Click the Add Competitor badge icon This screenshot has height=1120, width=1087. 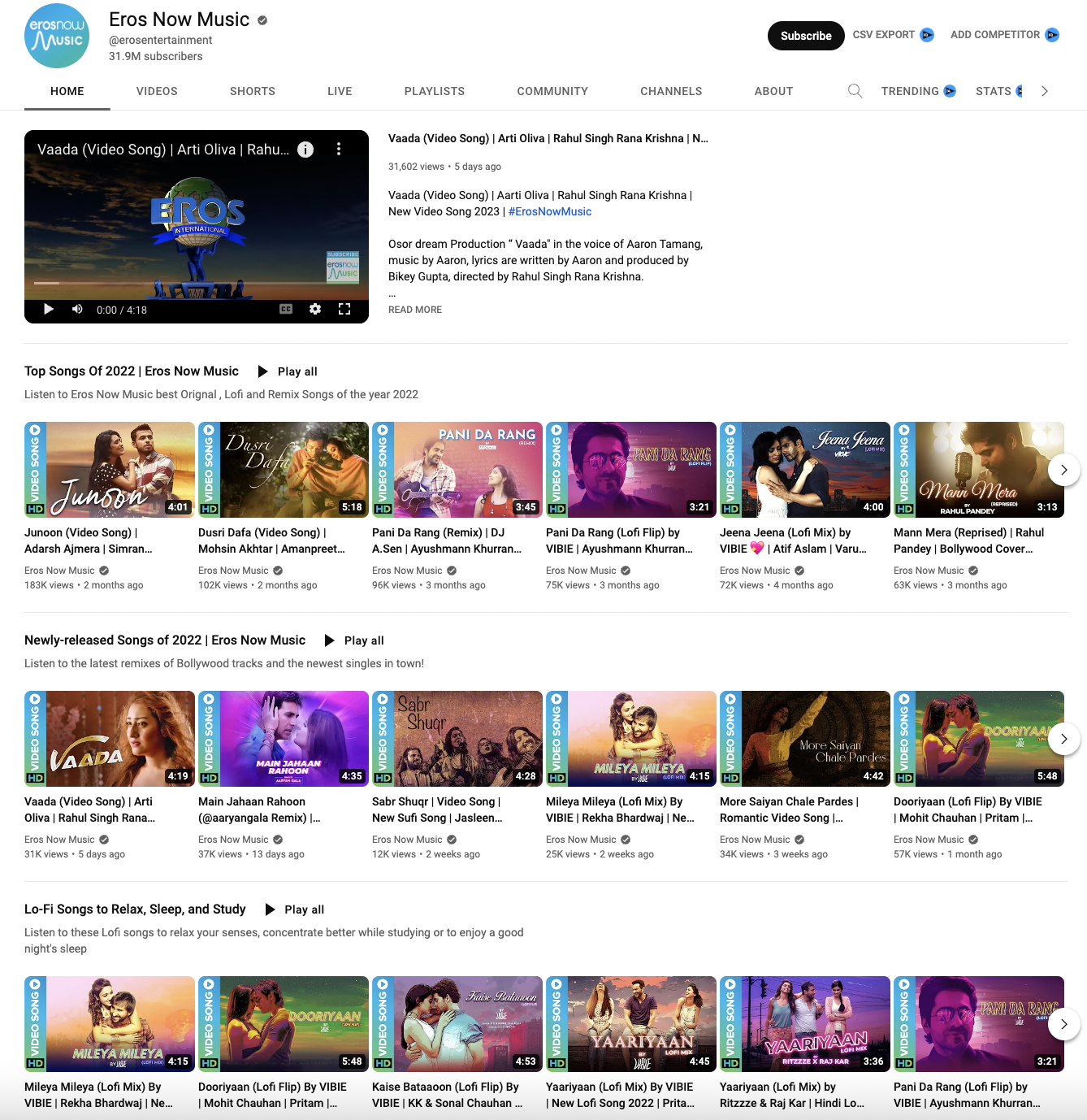tap(1052, 35)
